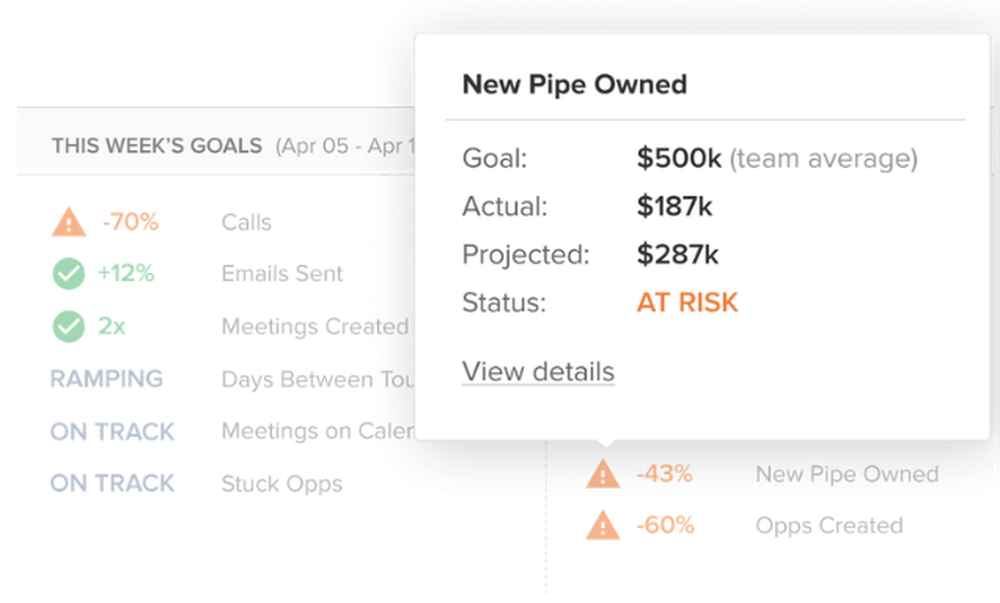Viewport: 1000px width, 603px height.
Task: Open the View details link
Action: 538,372
